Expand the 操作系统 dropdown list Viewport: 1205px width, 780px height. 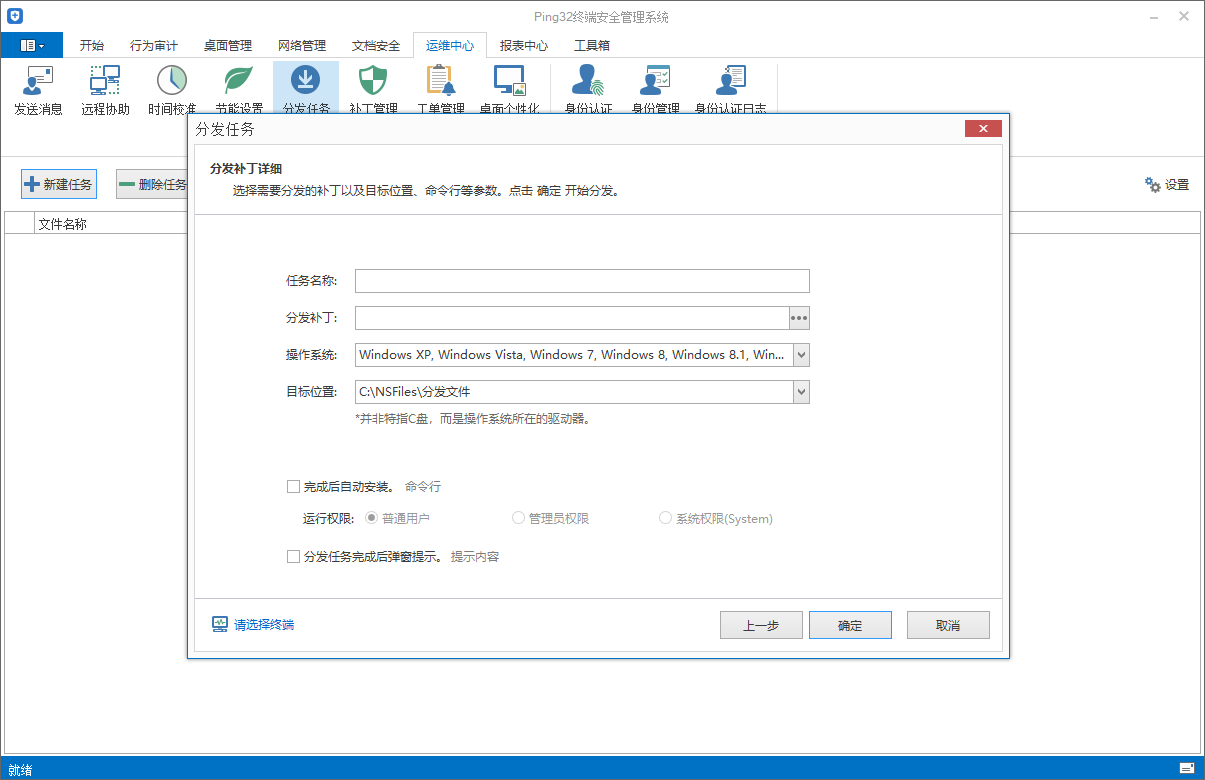click(x=801, y=355)
